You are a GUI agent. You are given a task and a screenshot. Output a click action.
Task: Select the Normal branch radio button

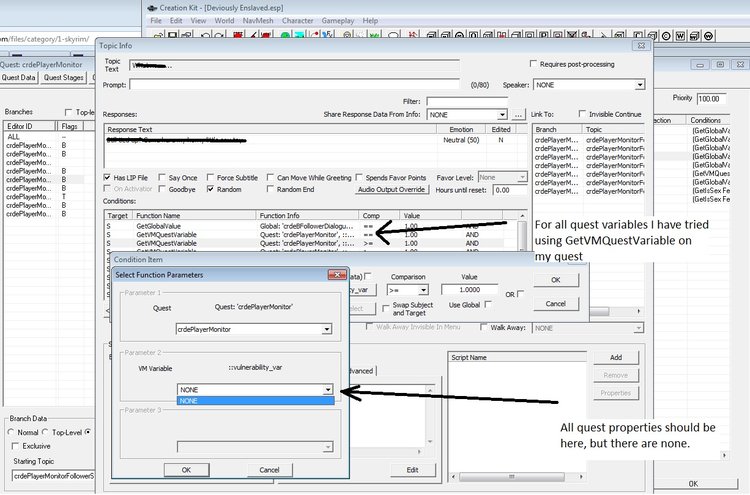click(11, 432)
